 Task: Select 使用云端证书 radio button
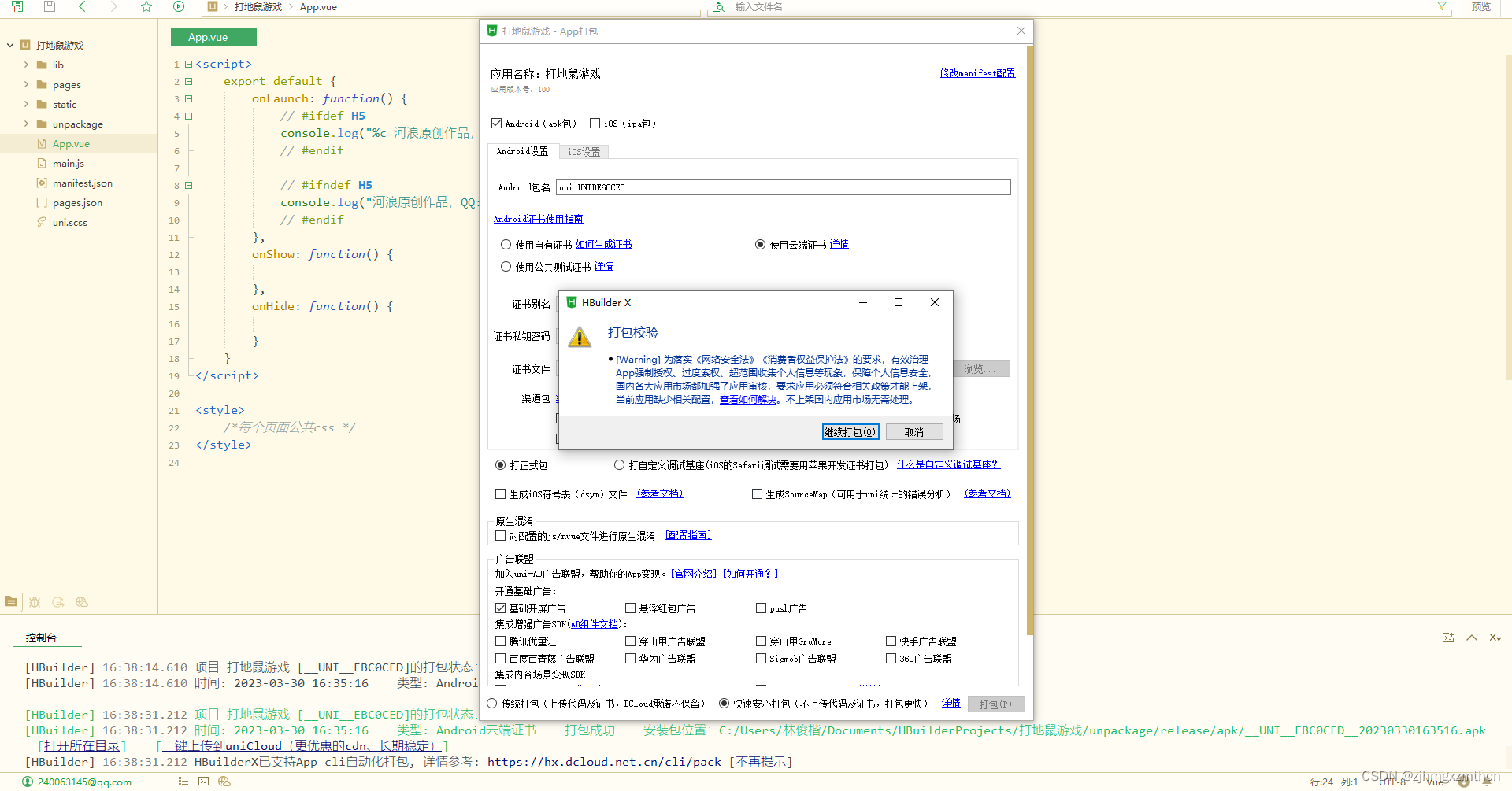[760, 245]
